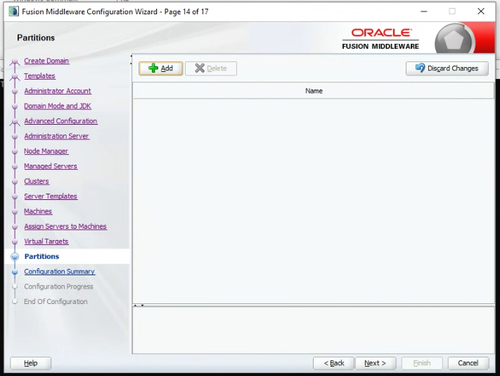This screenshot has width=500, height=376.
Task: Click the X icon on the Delete button
Action: pyautogui.click(x=199, y=68)
